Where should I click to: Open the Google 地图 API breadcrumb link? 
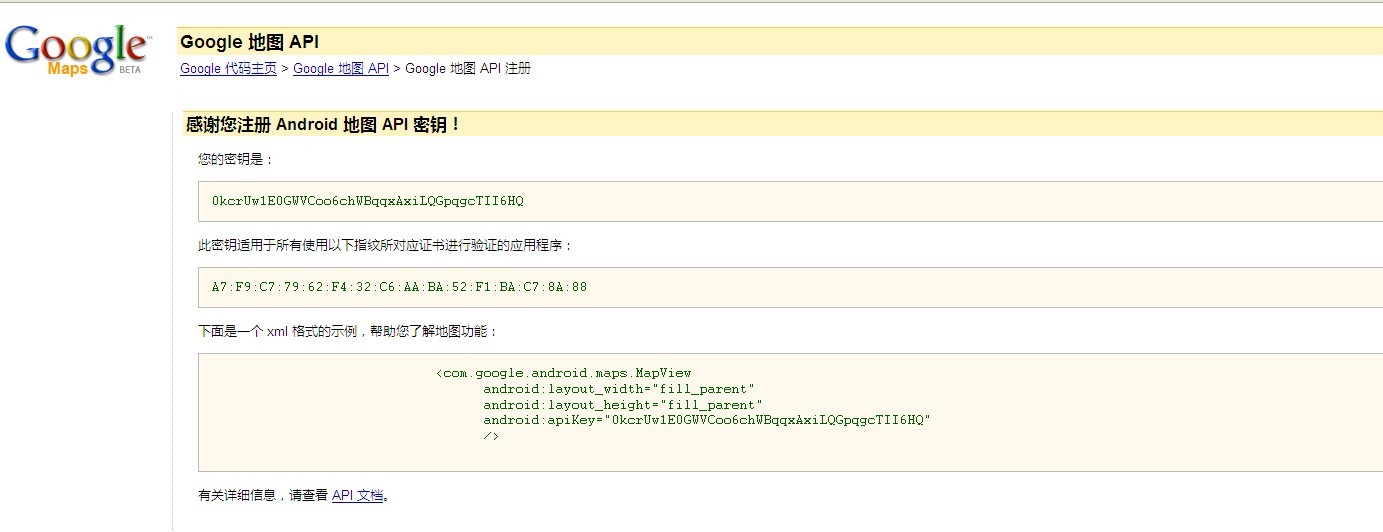(x=341, y=69)
